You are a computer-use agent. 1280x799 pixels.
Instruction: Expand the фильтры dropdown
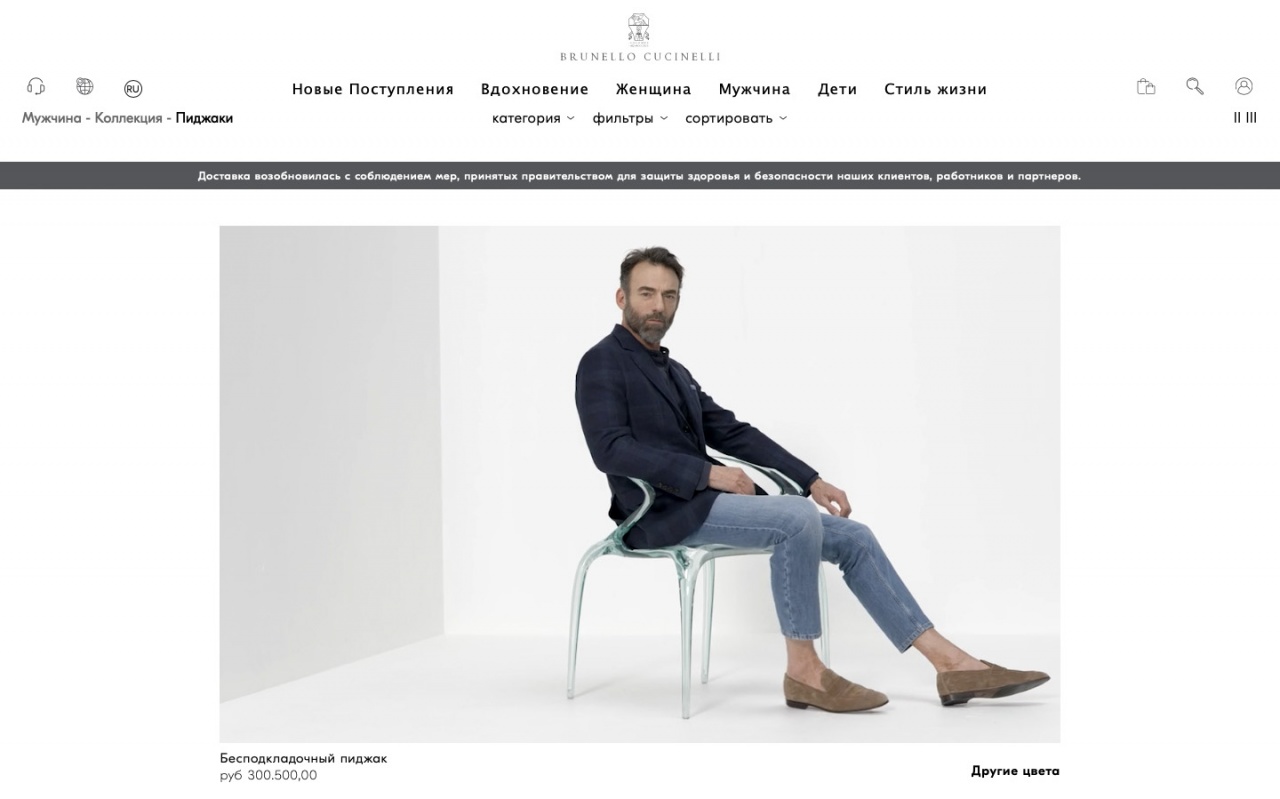point(630,118)
